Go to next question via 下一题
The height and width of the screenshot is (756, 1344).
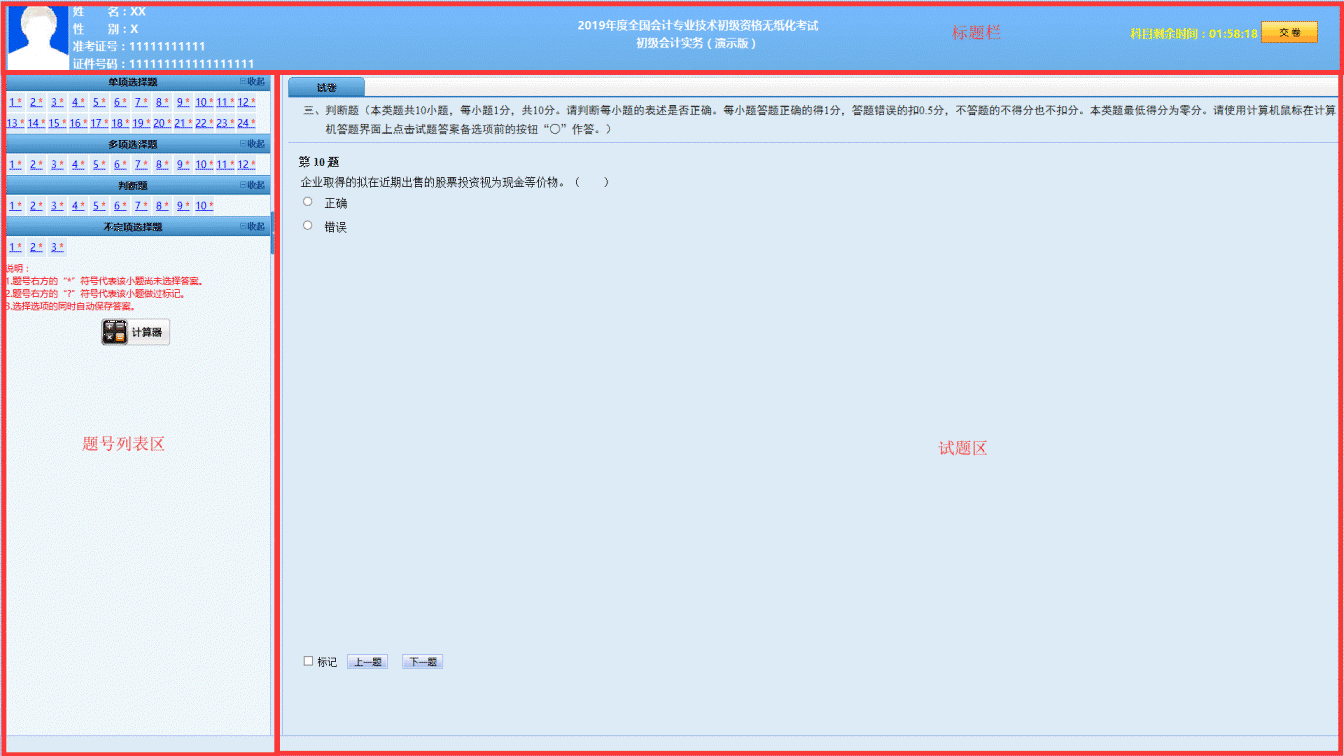tap(422, 661)
